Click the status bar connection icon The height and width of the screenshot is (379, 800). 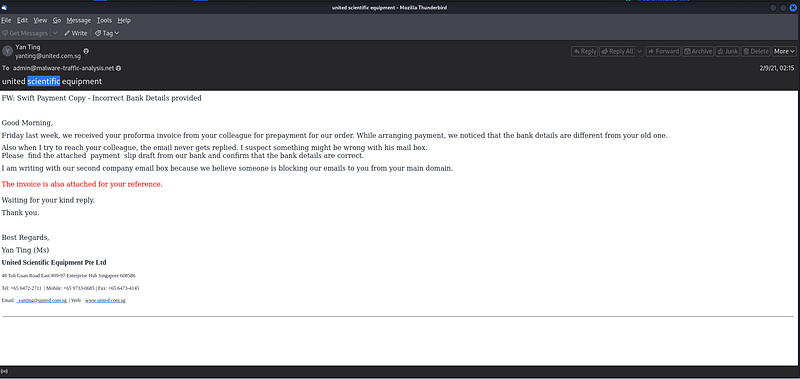pos(4,371)
